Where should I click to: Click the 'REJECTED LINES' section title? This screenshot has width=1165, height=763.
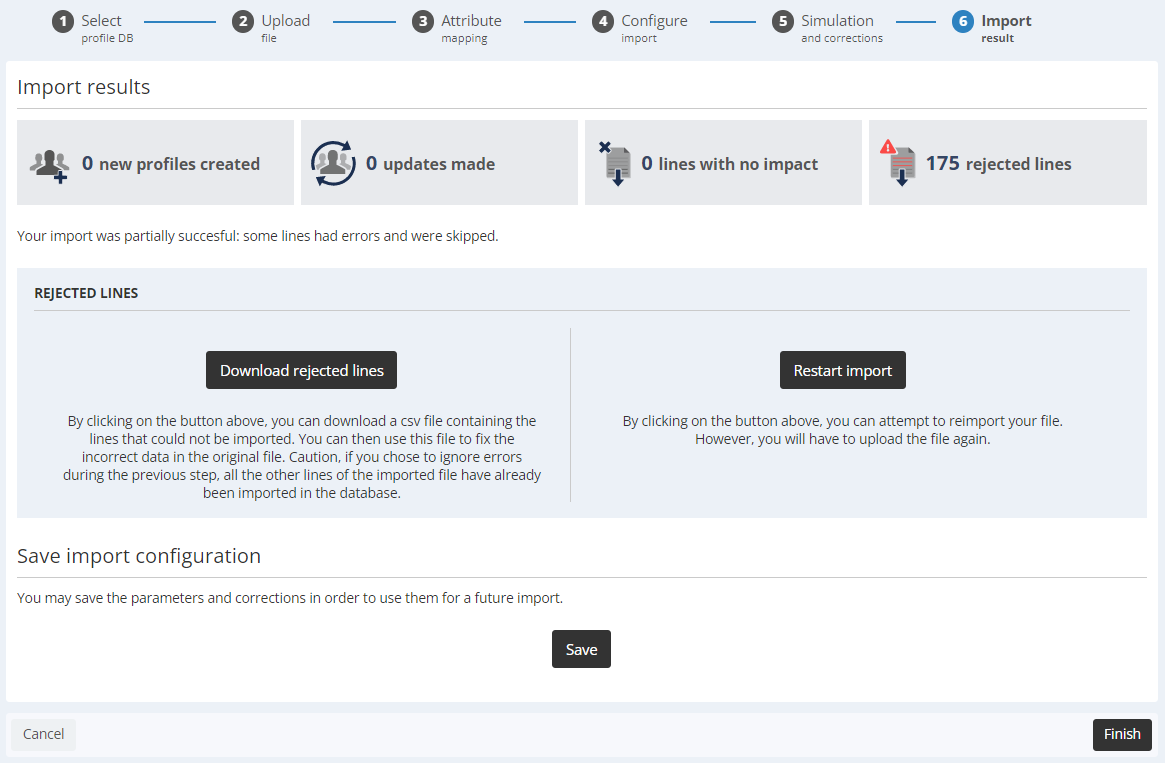86,293
